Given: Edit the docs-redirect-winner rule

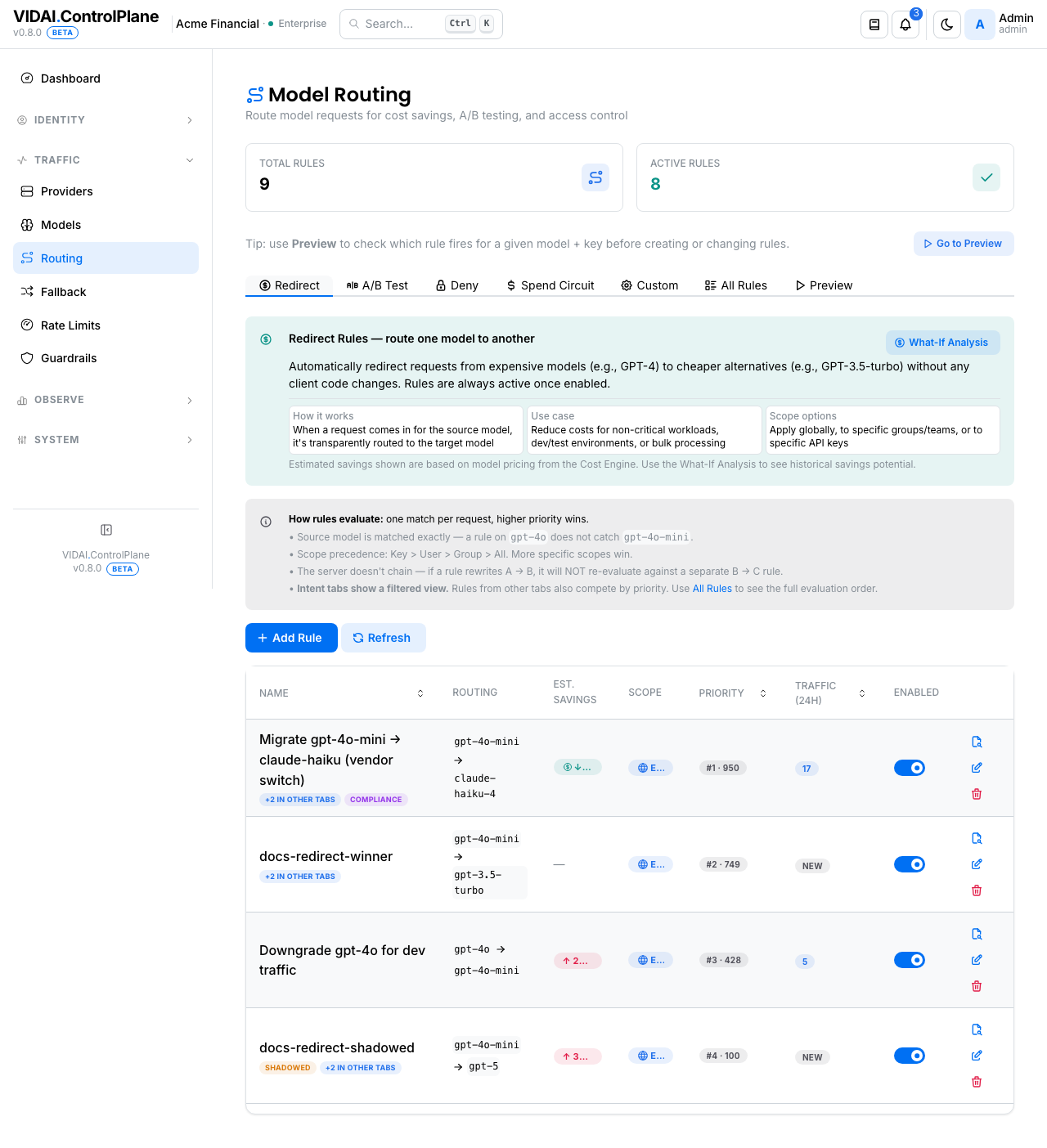Looking at the screenshot, I should tap(977, 864).
